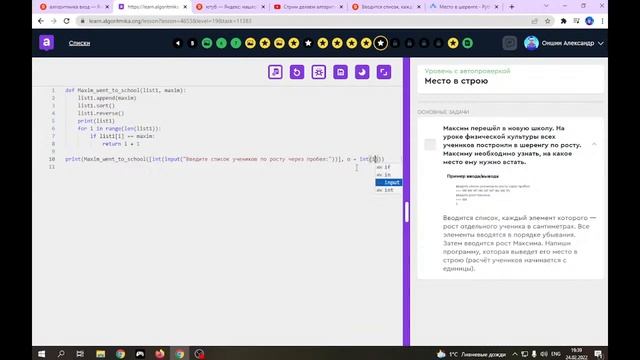Show hidden tray icons chevron
The width and height of the screenshot is (640, 360).
point(515,354)
